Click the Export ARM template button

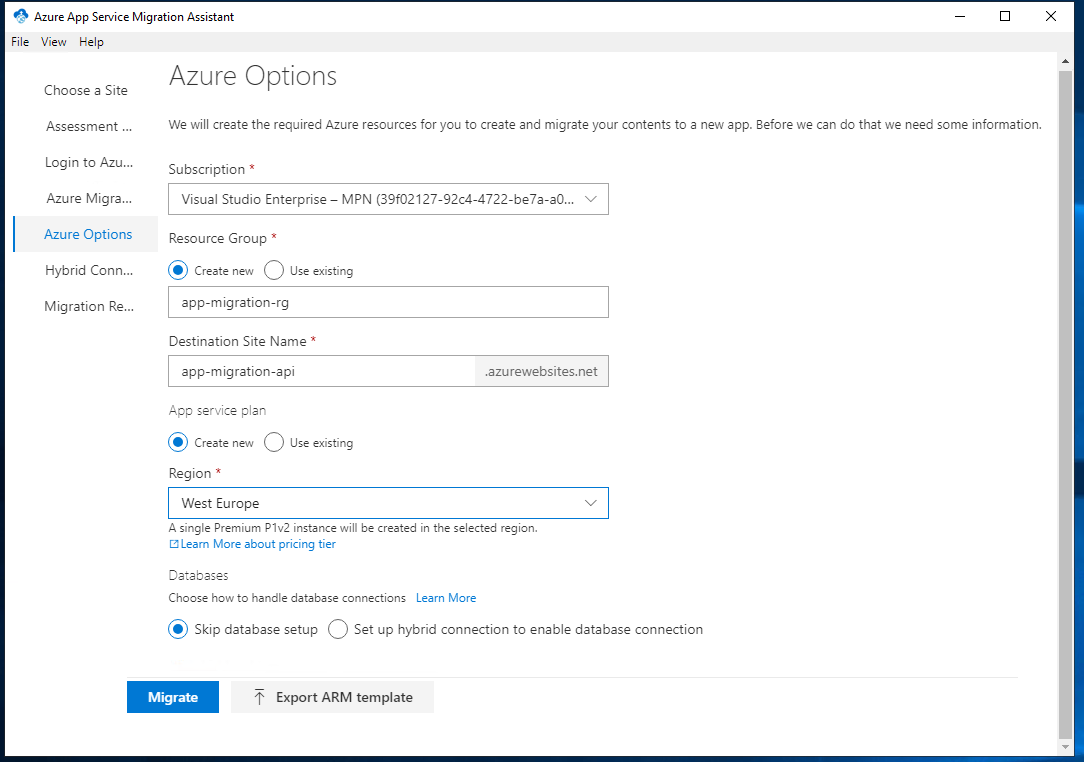pyautogui.click(x=333, y=697)
